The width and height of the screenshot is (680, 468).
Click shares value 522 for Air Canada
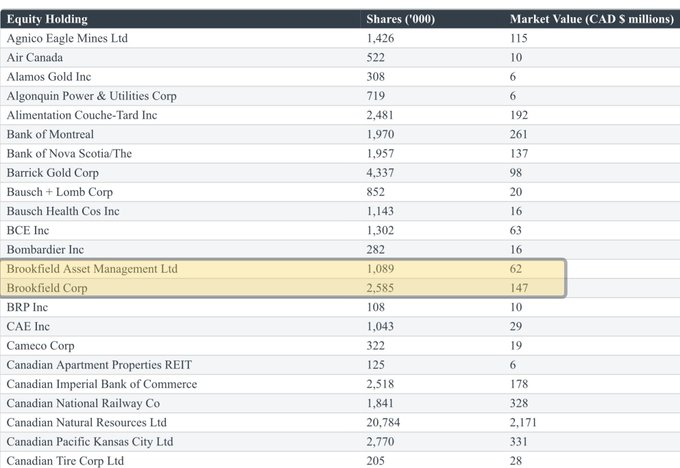point(376,57)
